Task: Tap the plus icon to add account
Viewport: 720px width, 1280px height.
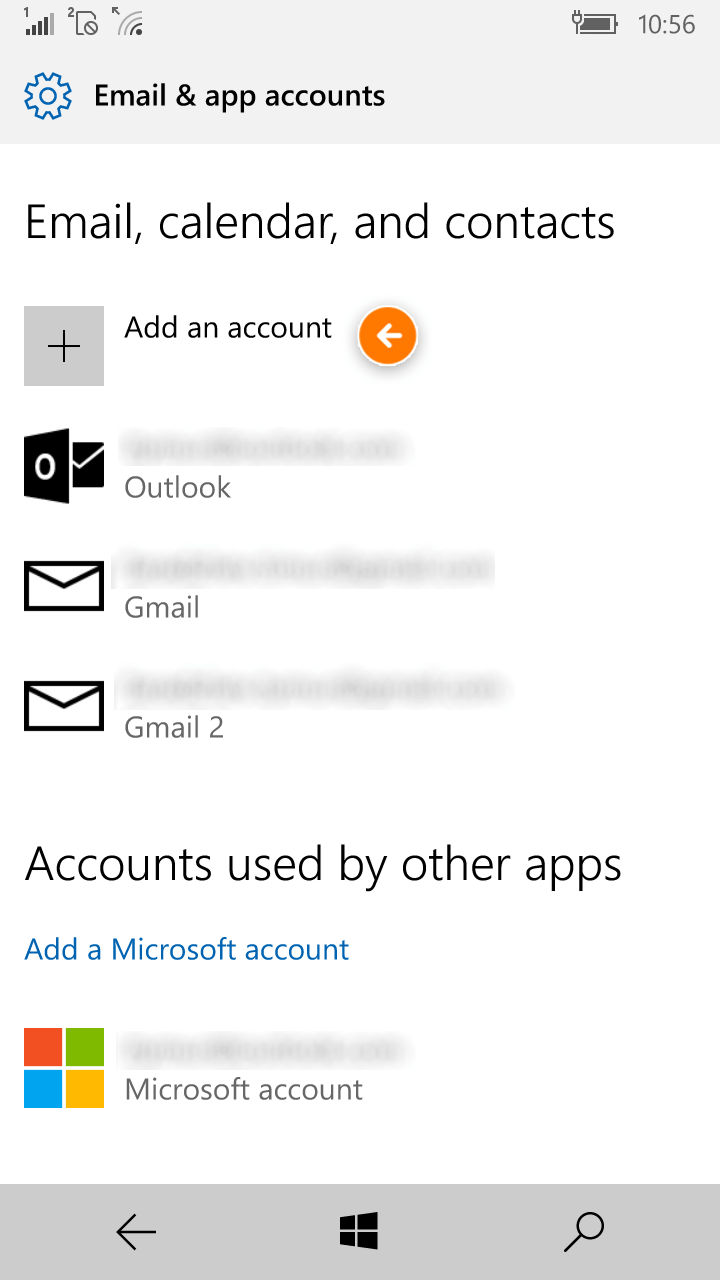Action: pyautogui.click(x=64, y=346)
